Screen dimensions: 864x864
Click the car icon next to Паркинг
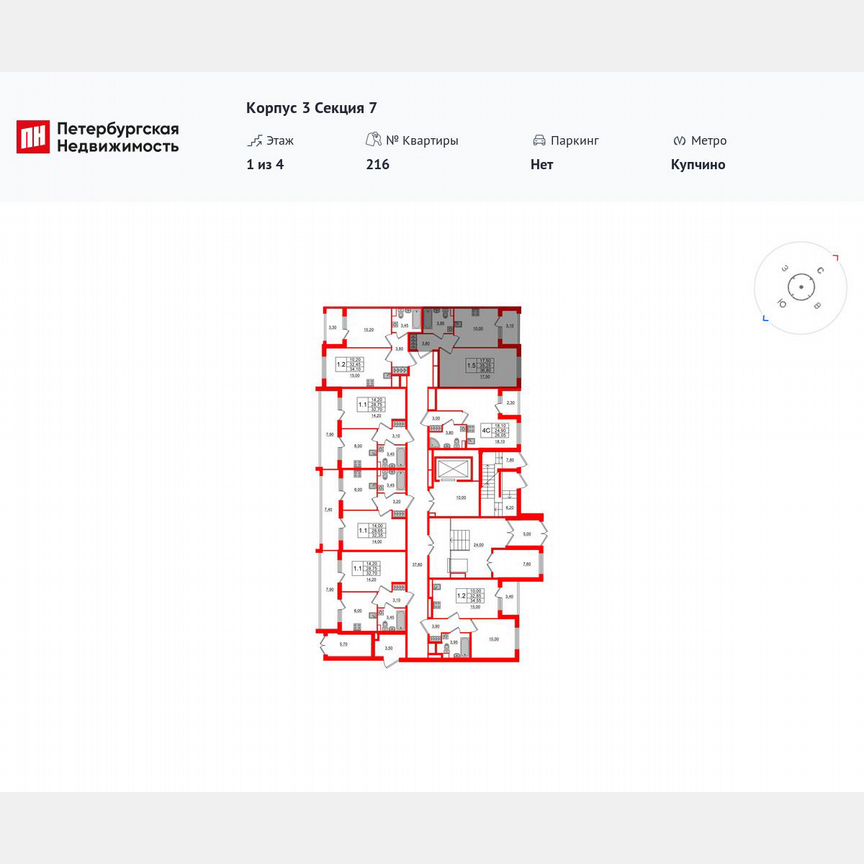pos(539,141)
